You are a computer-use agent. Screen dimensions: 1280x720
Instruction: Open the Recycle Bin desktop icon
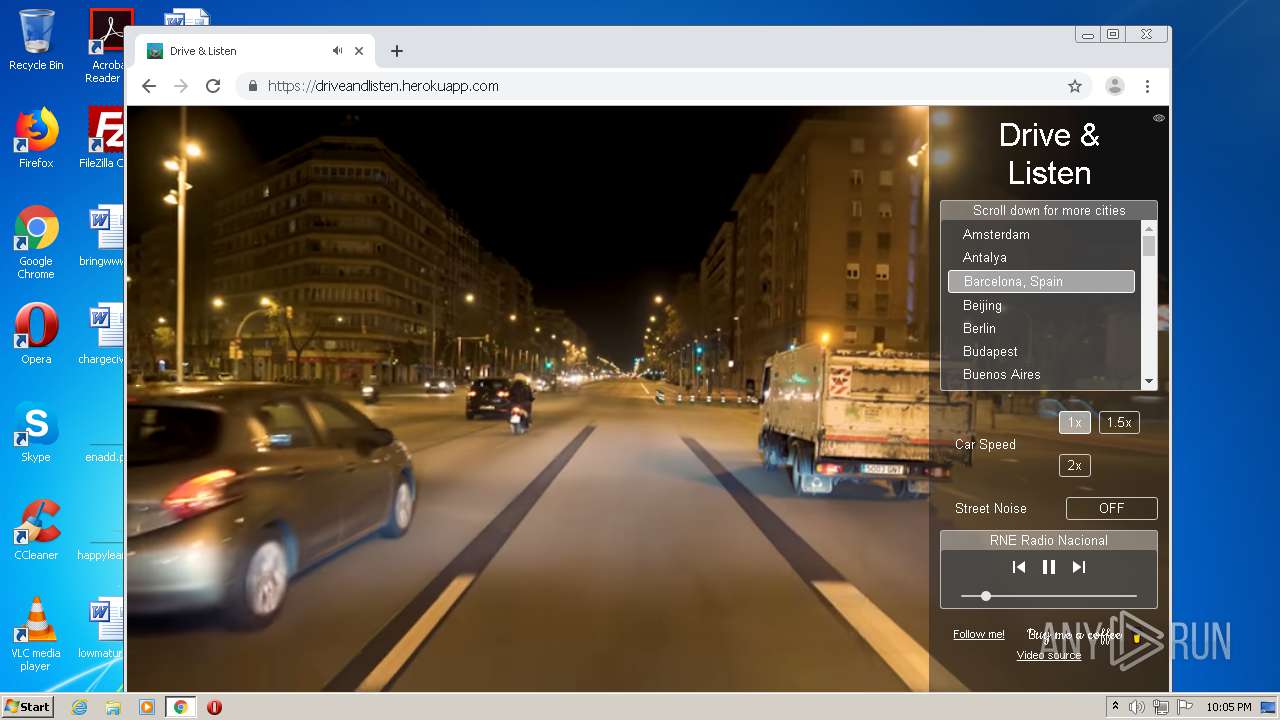point(36,40)
